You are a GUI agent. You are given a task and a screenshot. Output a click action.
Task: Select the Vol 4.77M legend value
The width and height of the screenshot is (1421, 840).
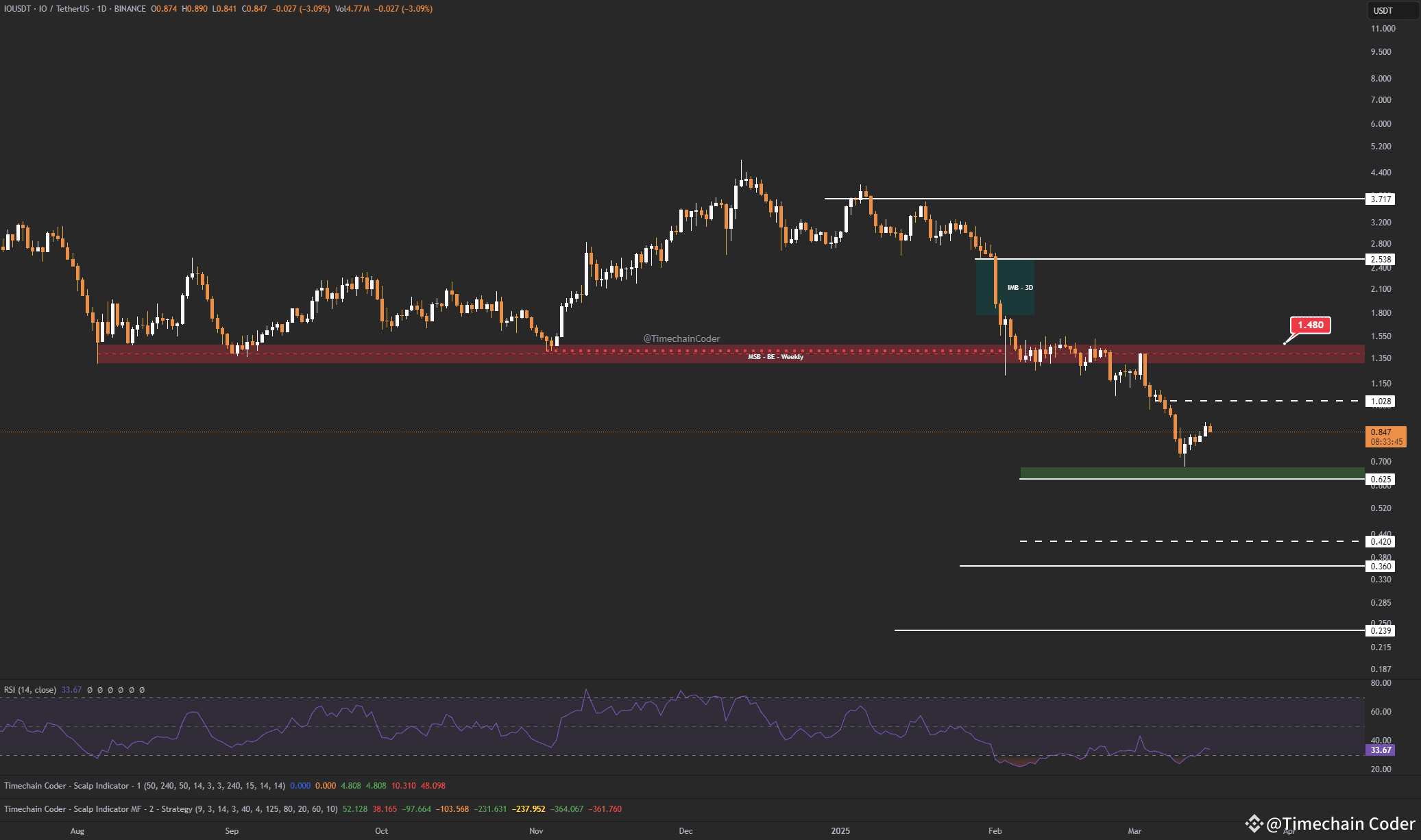[352, 9]
